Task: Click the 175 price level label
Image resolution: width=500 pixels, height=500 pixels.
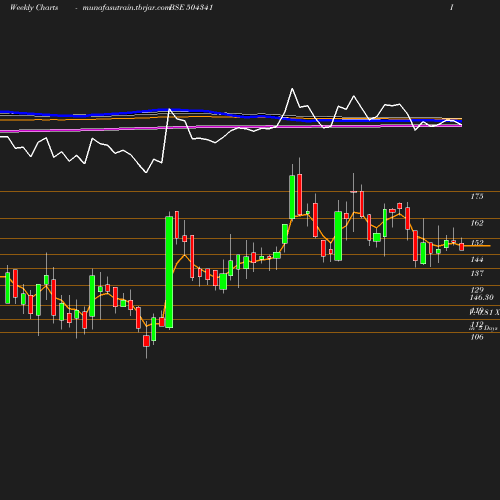Action: pyautogui.click(x=477, y=196)
